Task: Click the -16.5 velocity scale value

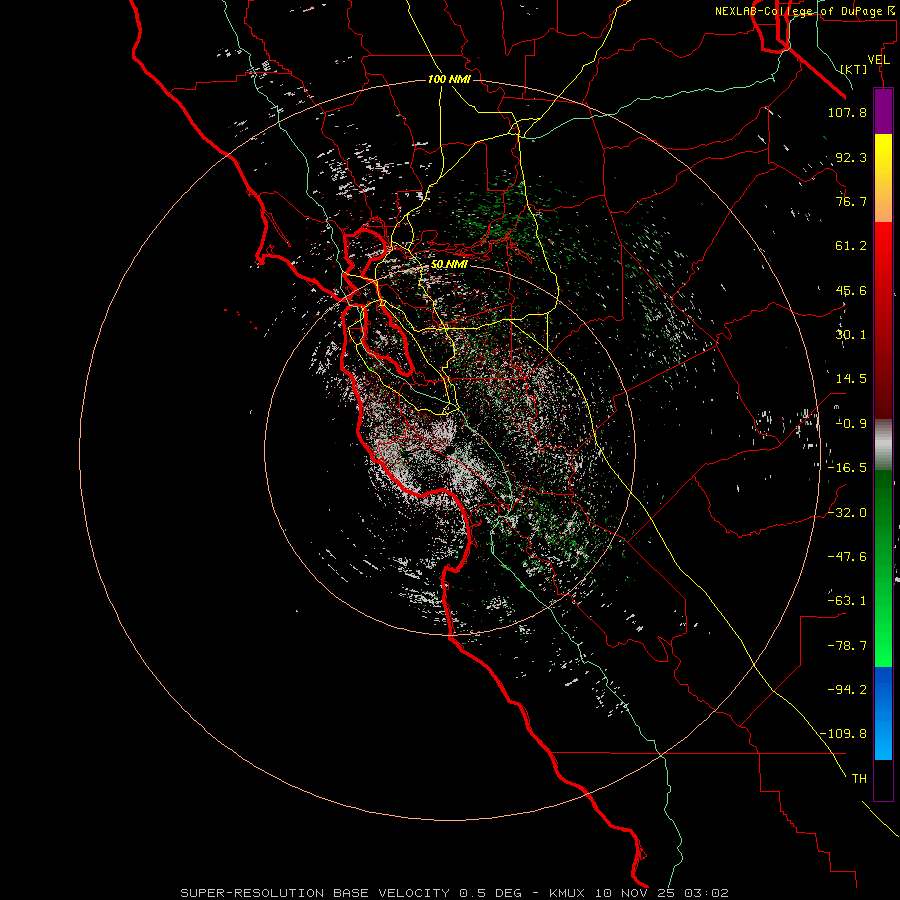Action: pos(847,468)
